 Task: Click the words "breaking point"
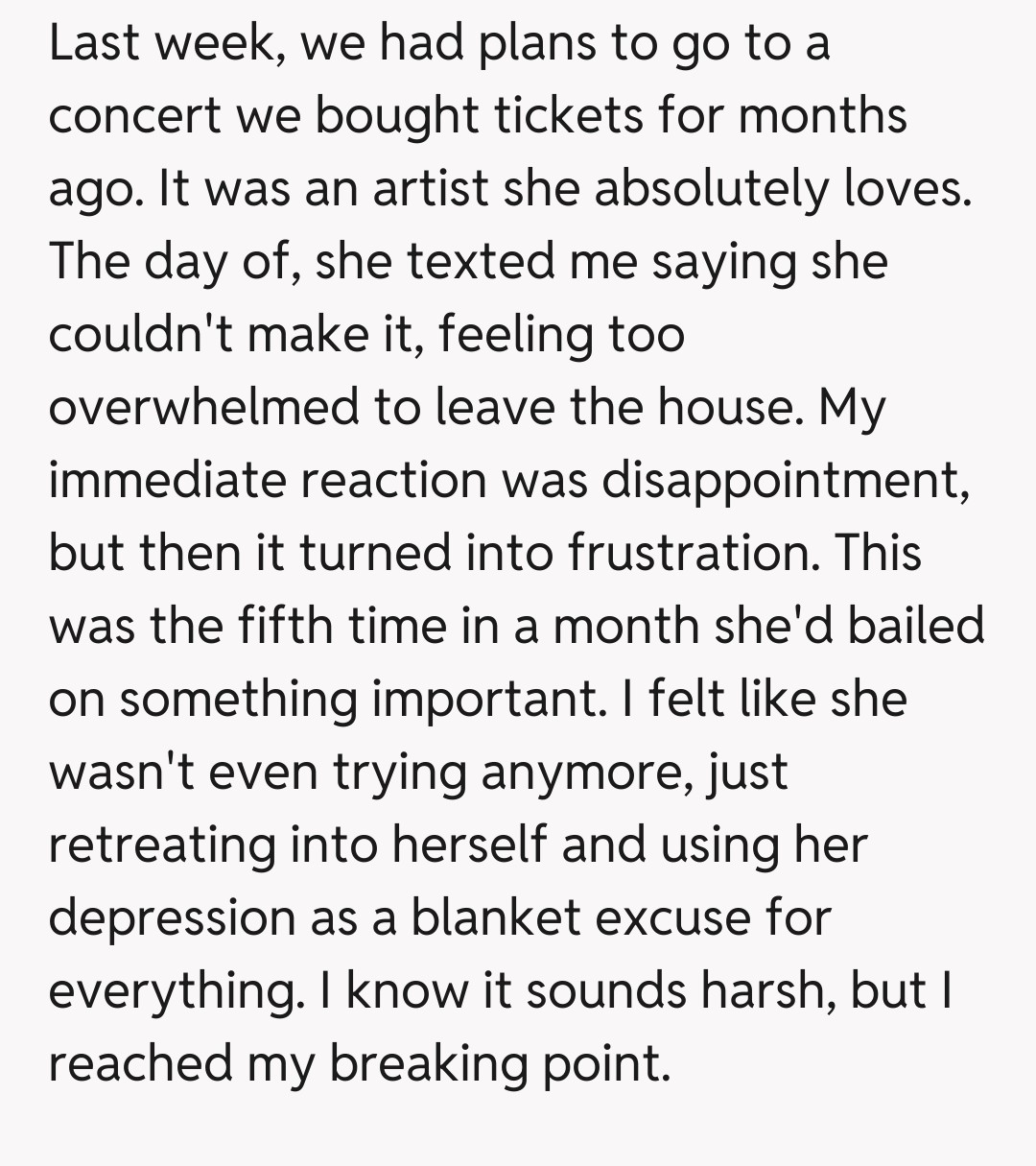click(499, 1064)
